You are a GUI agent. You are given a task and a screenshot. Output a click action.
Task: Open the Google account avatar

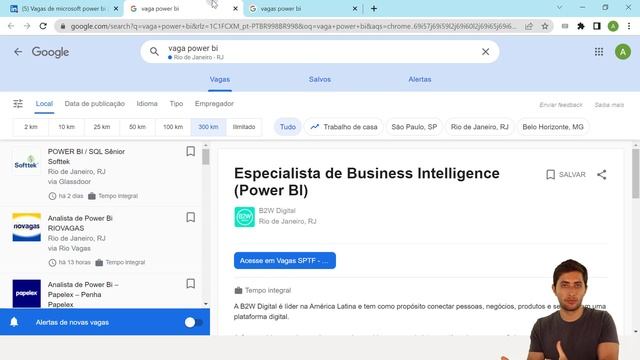[623, 52]
